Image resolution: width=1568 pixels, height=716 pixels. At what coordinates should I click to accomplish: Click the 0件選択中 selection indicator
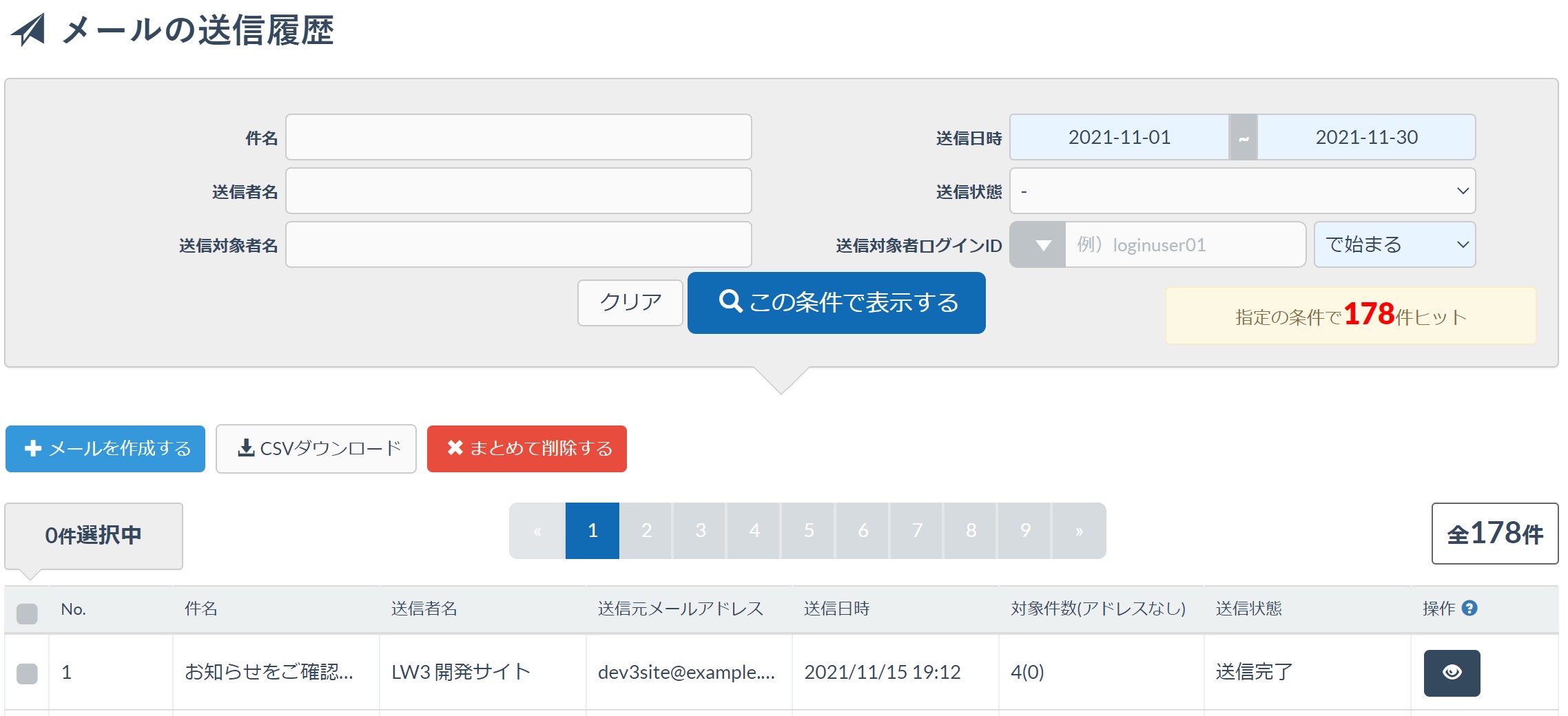pyautogui.click(x=94, y=536)
